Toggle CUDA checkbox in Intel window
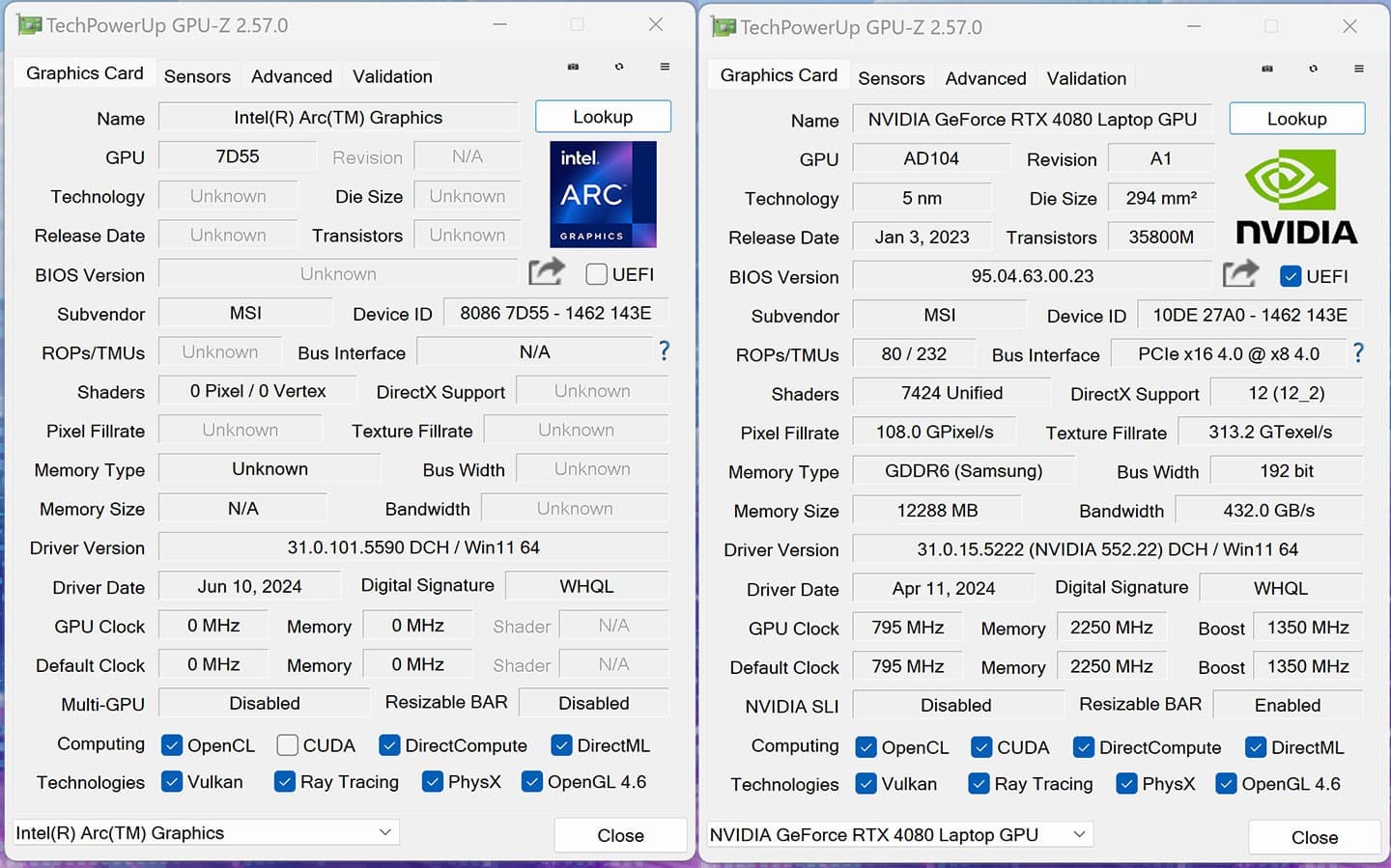The width and height of the screenshot is (1391, 868). pyautogui.click(x=287, y=745)
